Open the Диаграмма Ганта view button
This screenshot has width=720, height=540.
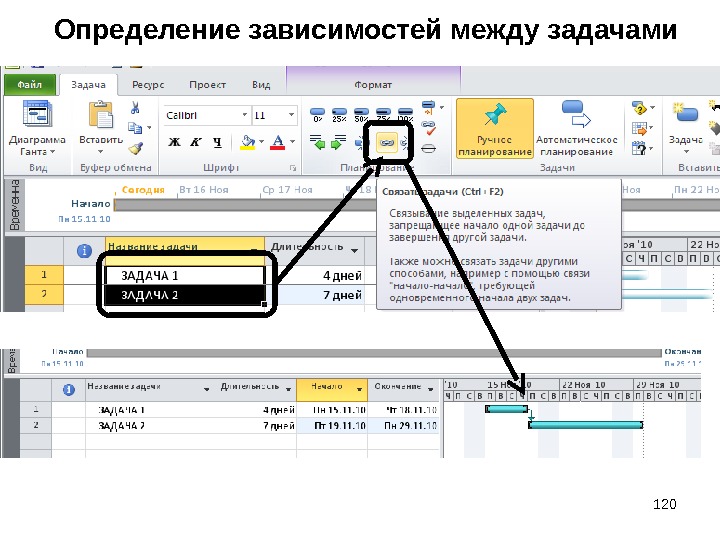37,128
